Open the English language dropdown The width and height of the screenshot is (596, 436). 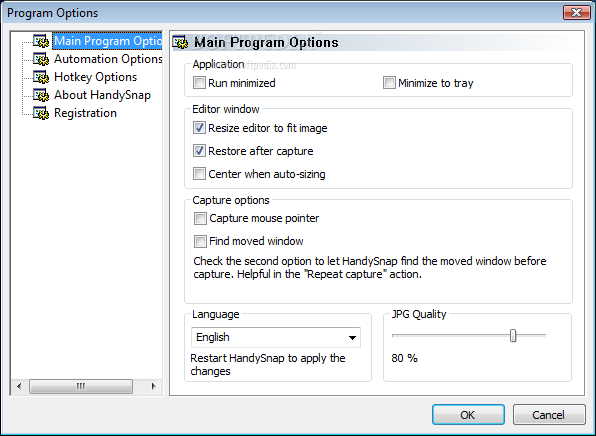point(276,337)
